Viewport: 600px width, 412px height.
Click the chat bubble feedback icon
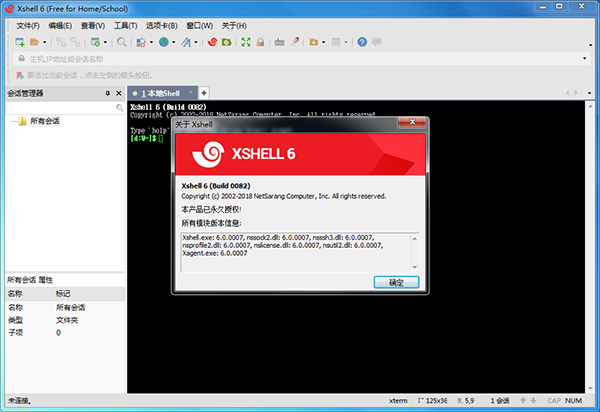(x=377, y=42)
